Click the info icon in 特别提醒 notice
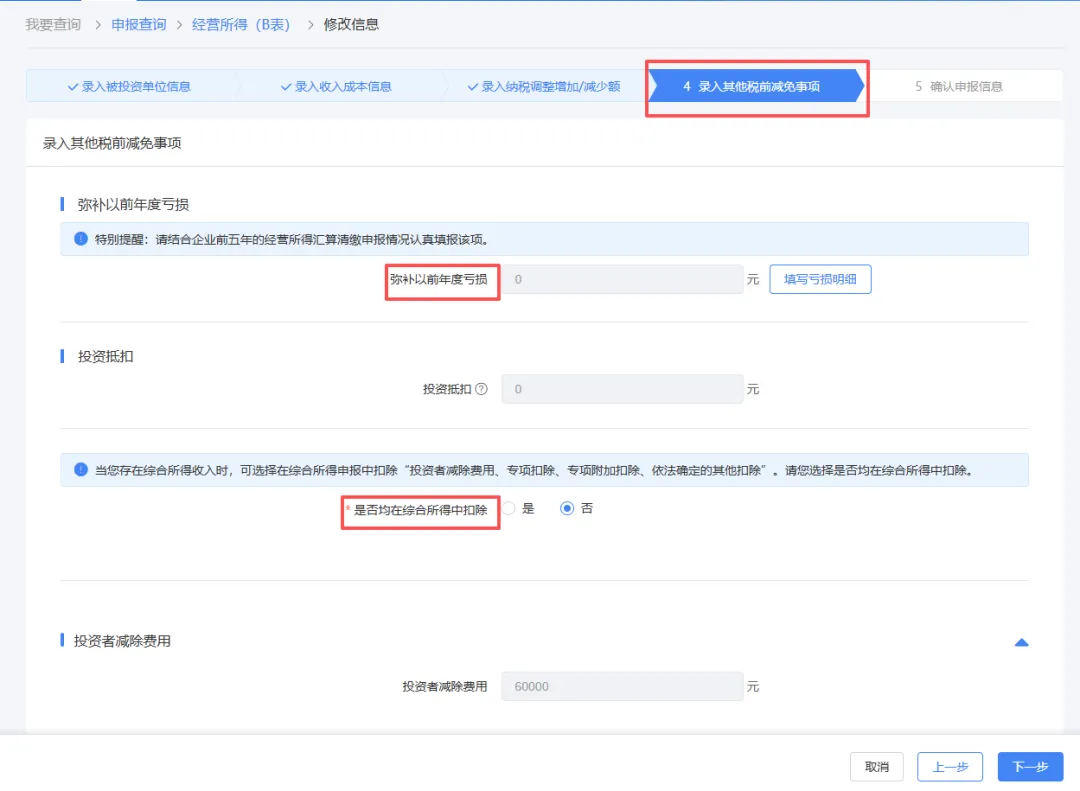1080x791 pixels. click(x=81, y=239)
